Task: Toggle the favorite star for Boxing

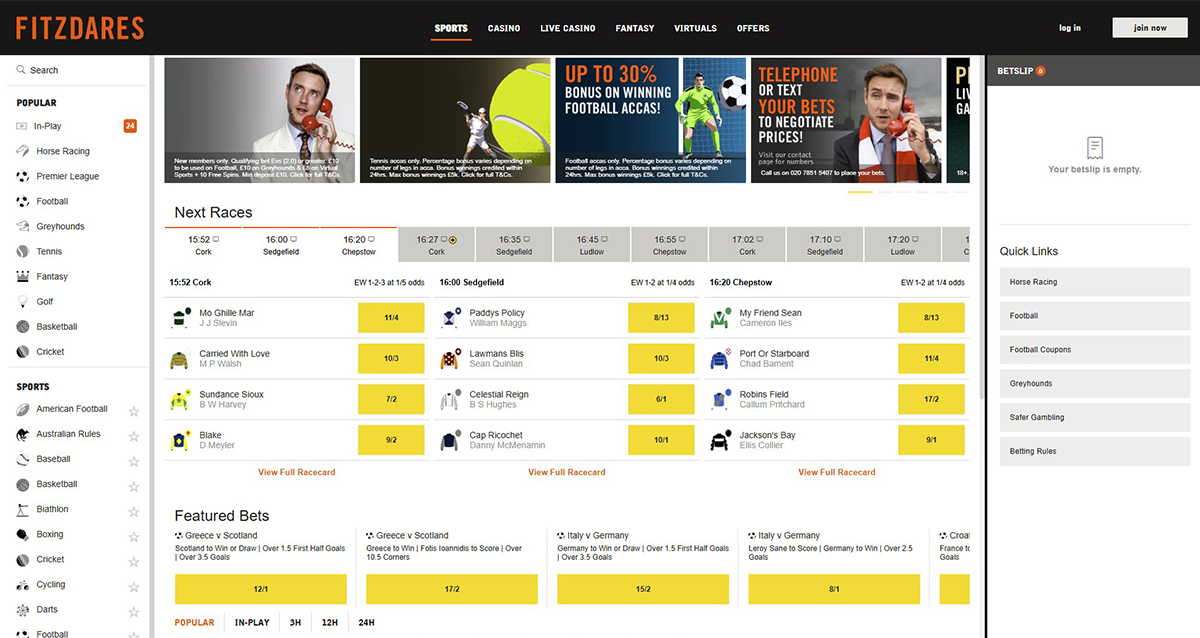Action: tap(134, 535)
